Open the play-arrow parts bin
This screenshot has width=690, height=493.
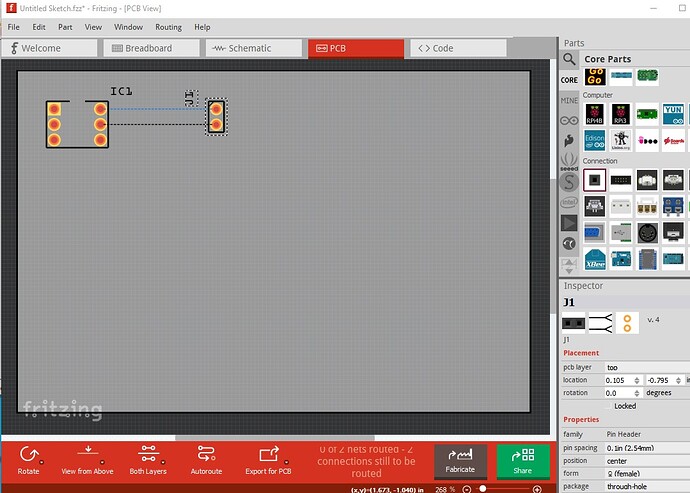click(569, 223)
